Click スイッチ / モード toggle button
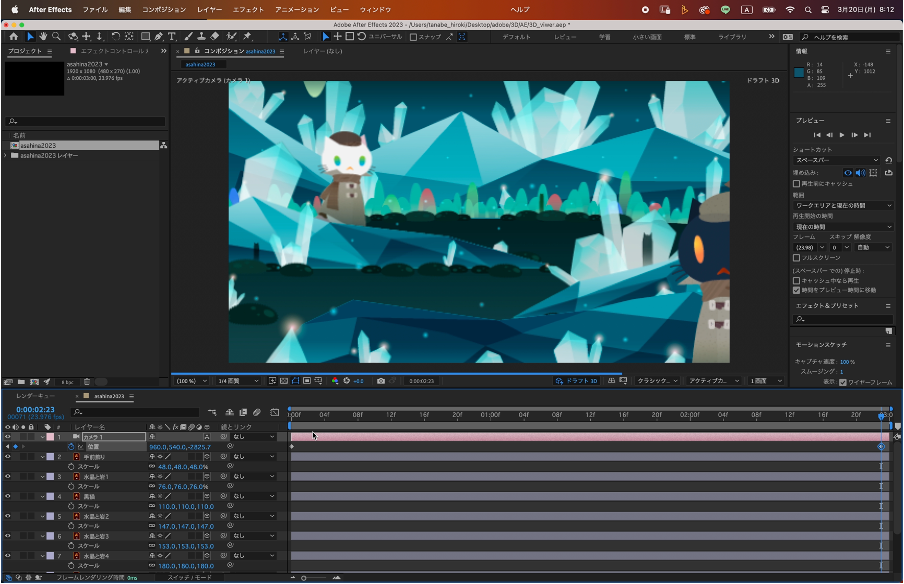Screen dimensions: 904x584 [x=190, y=578]
